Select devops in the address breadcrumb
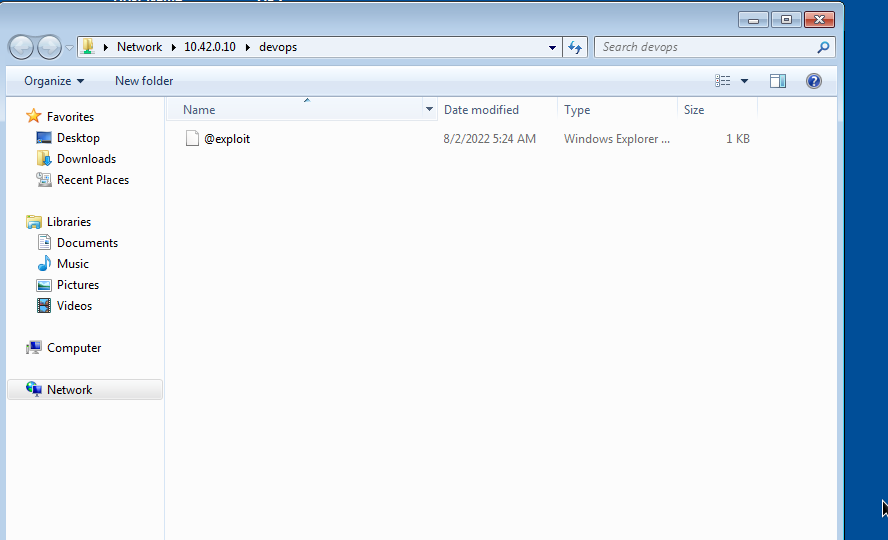 [x=278, y=47]
